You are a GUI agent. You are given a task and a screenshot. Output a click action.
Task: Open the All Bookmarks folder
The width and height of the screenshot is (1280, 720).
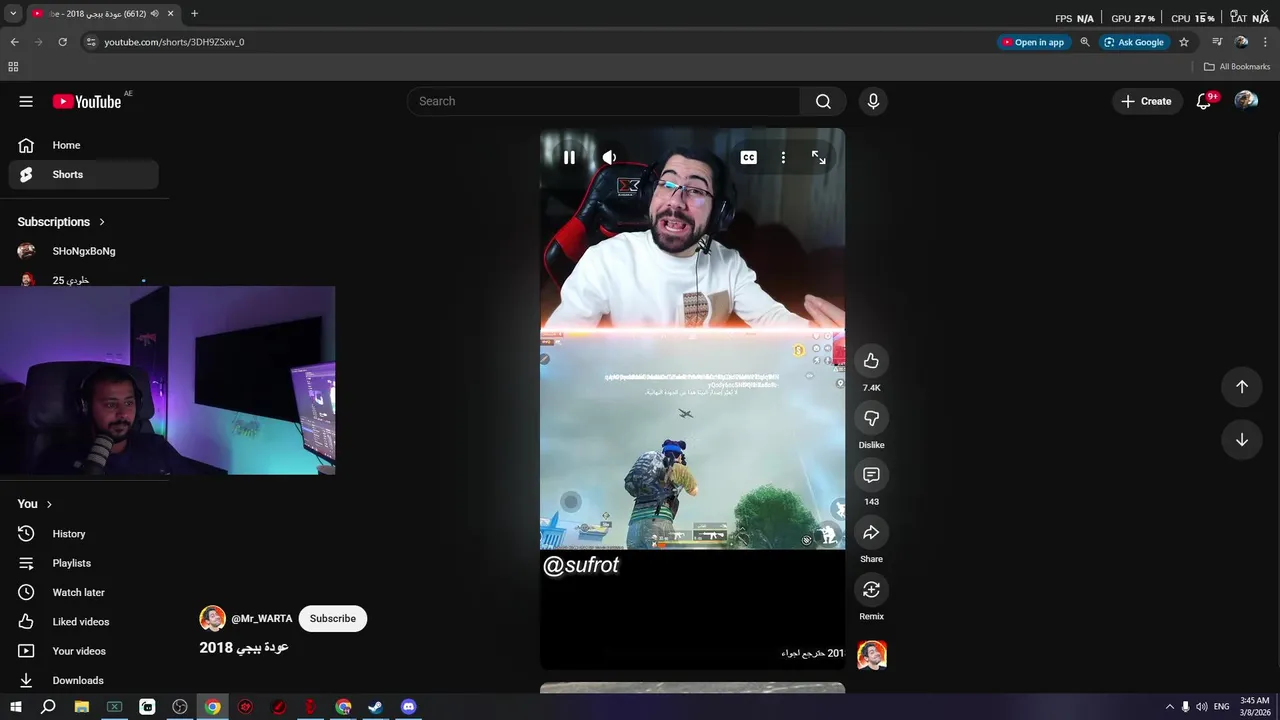pos(1237,67)
